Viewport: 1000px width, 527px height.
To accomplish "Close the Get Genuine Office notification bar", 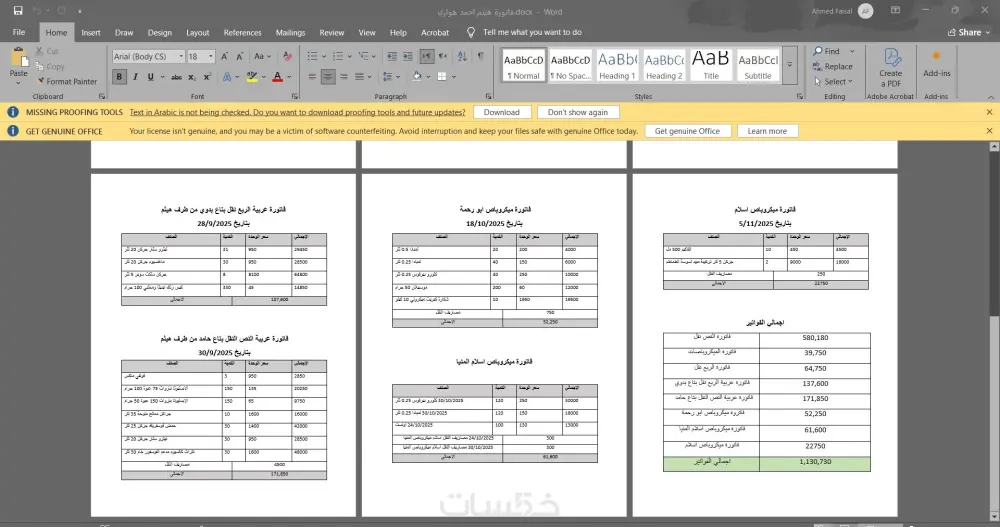I will pyautogui.click(x=989, y=131).
